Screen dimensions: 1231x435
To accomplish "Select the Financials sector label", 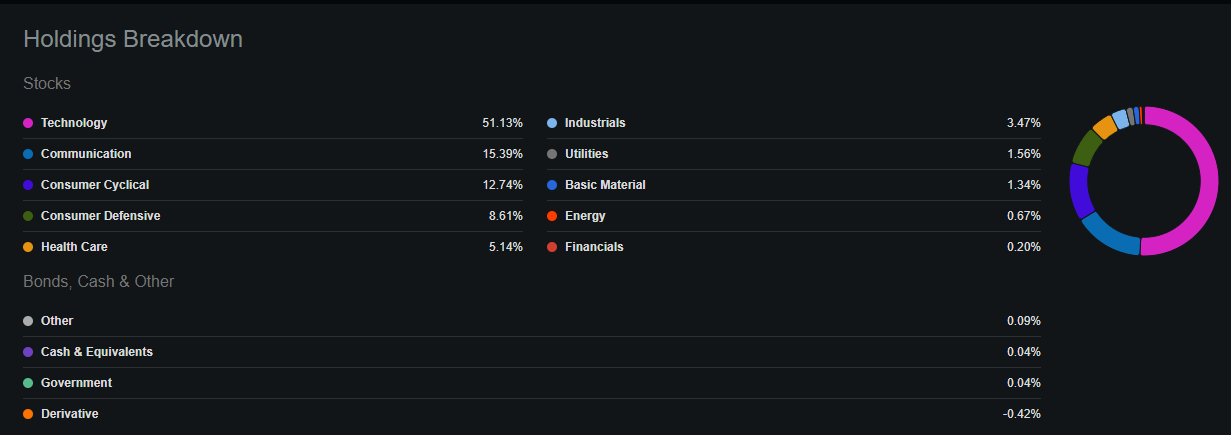I will (594, 247).
